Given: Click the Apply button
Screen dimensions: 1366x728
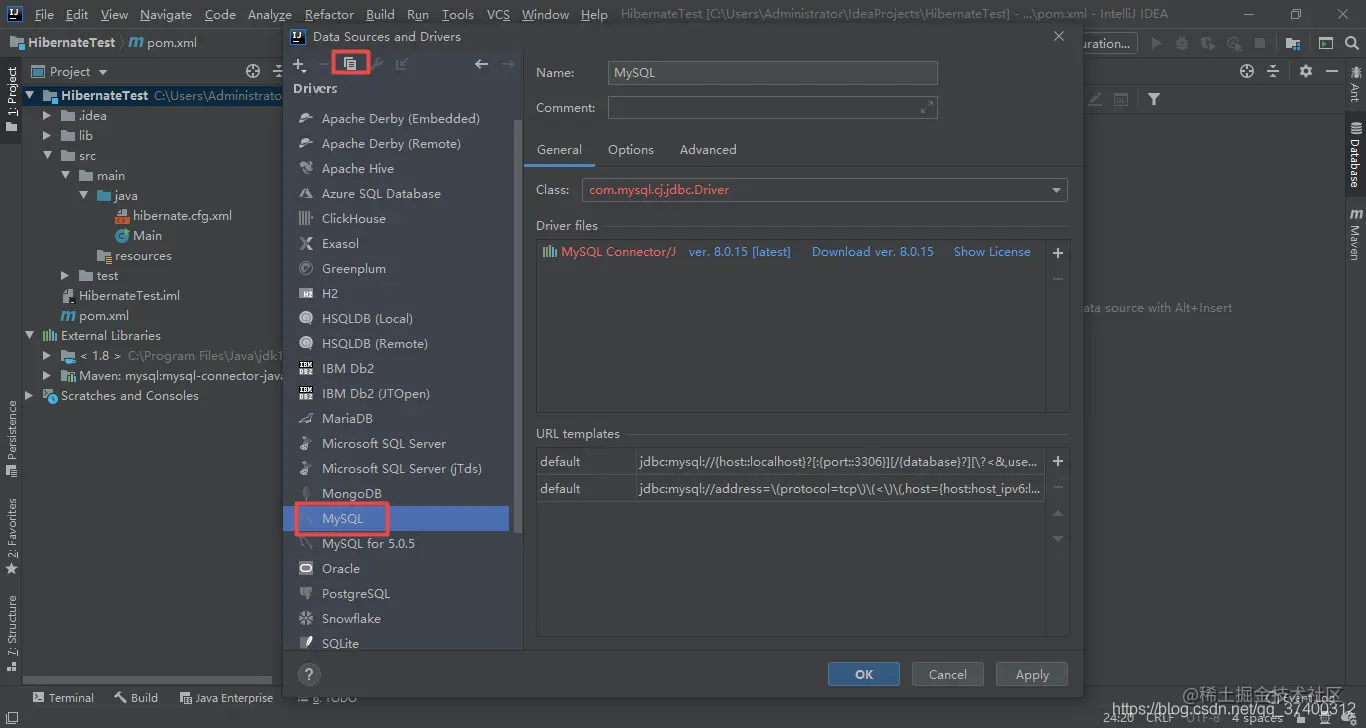Looking at the screenshot, I should click(1032, 675).
